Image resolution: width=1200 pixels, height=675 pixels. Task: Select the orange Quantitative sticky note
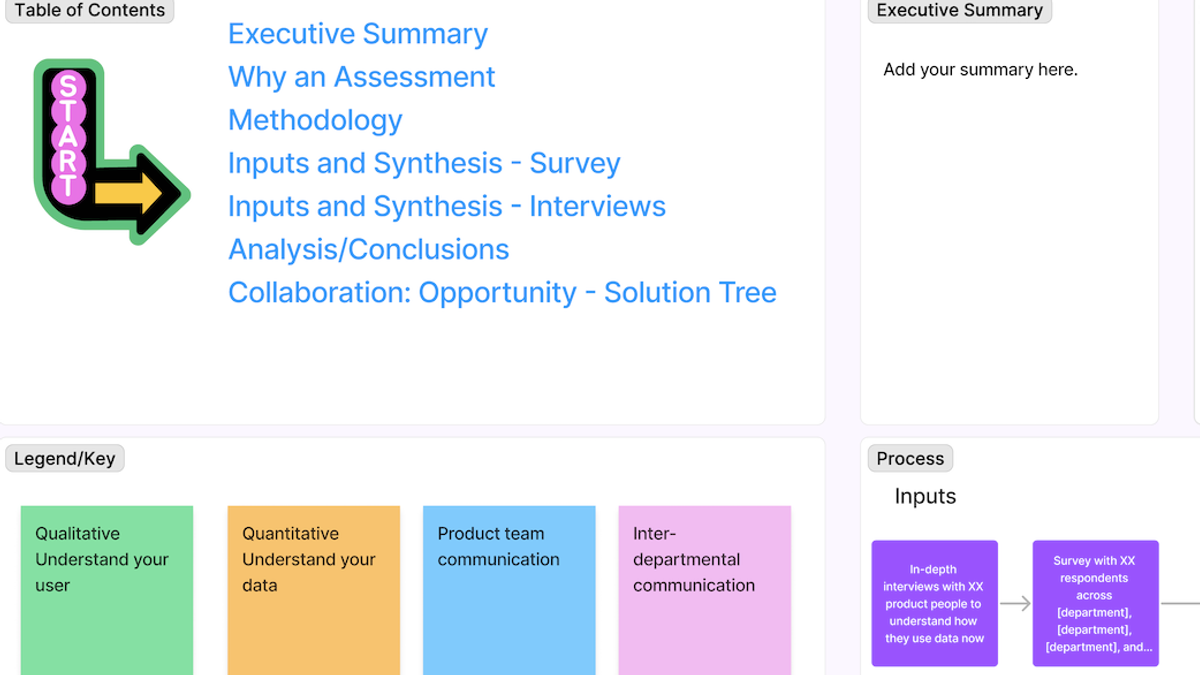[x=313, y=590]
